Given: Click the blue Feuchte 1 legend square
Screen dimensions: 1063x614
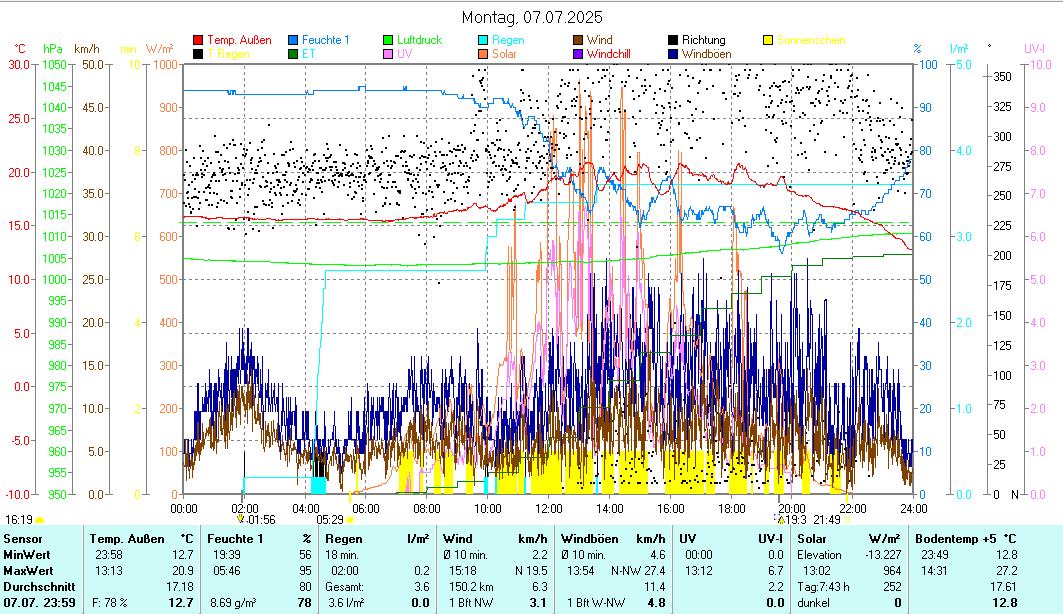Looking at the screenshot, I should 293,40.
